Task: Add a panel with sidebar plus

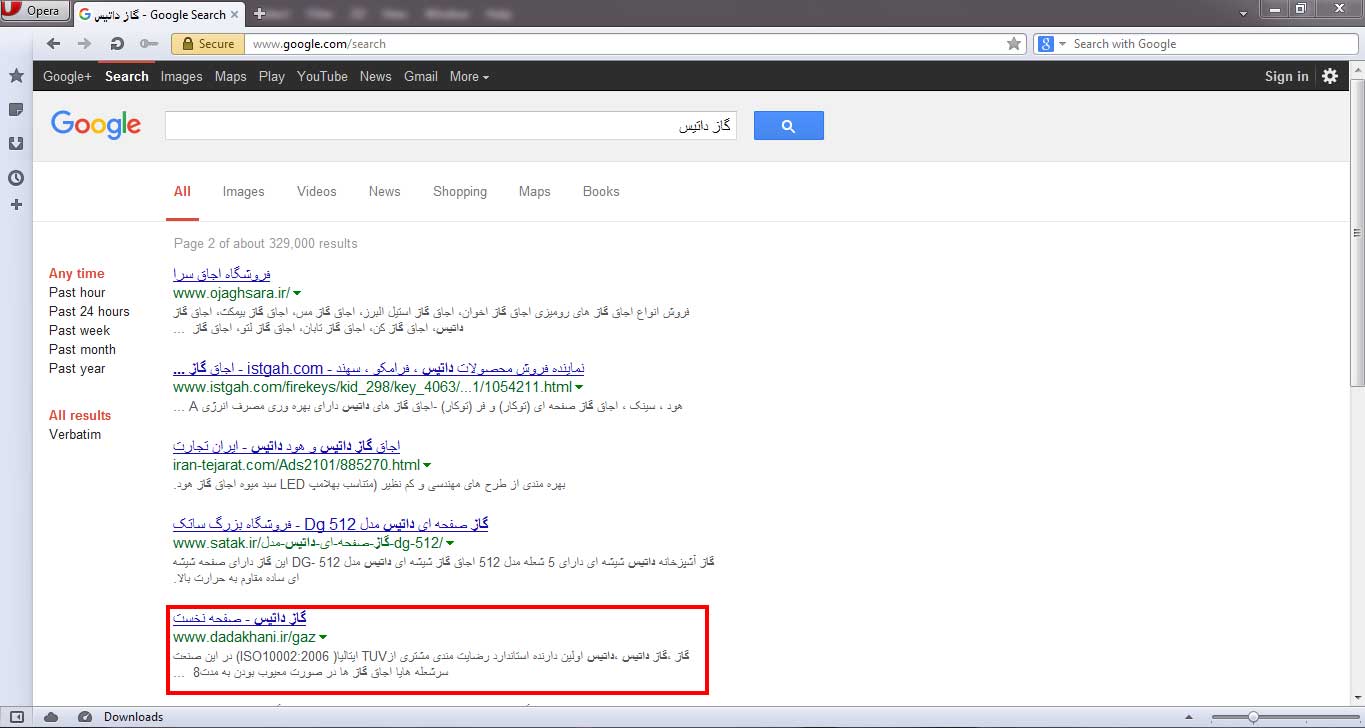Action: click(x=16, y=205)
